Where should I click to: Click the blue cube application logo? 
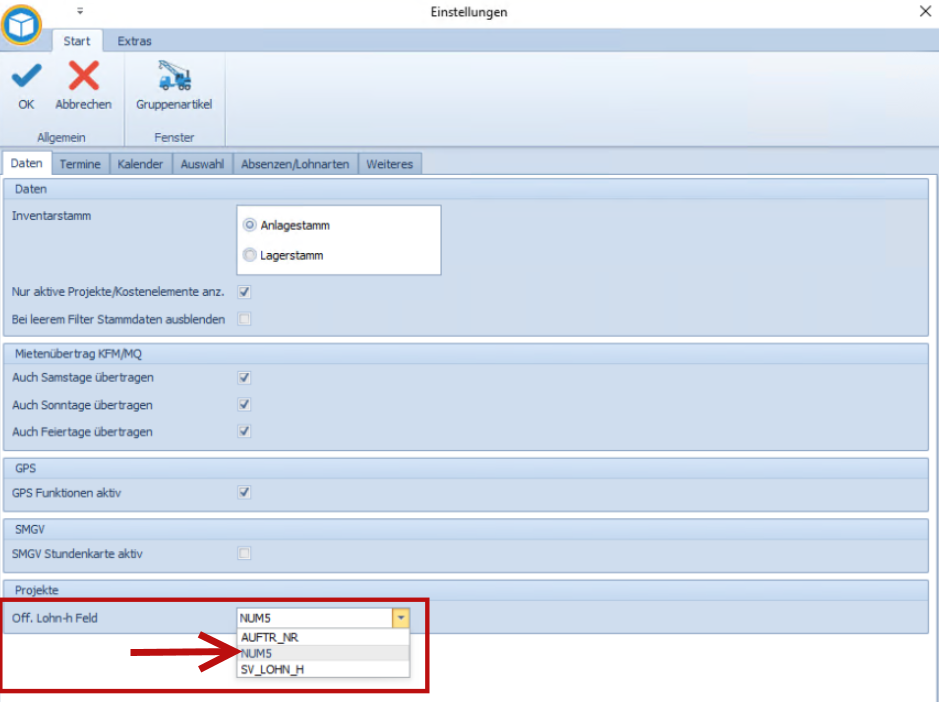pyautogui.click(x=22, y=25)
